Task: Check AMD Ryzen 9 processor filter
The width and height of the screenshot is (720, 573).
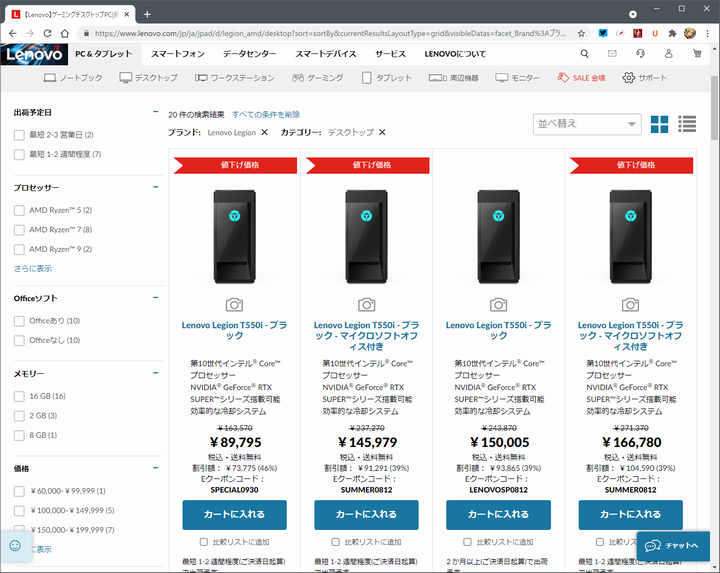Action: pos(19,249)
